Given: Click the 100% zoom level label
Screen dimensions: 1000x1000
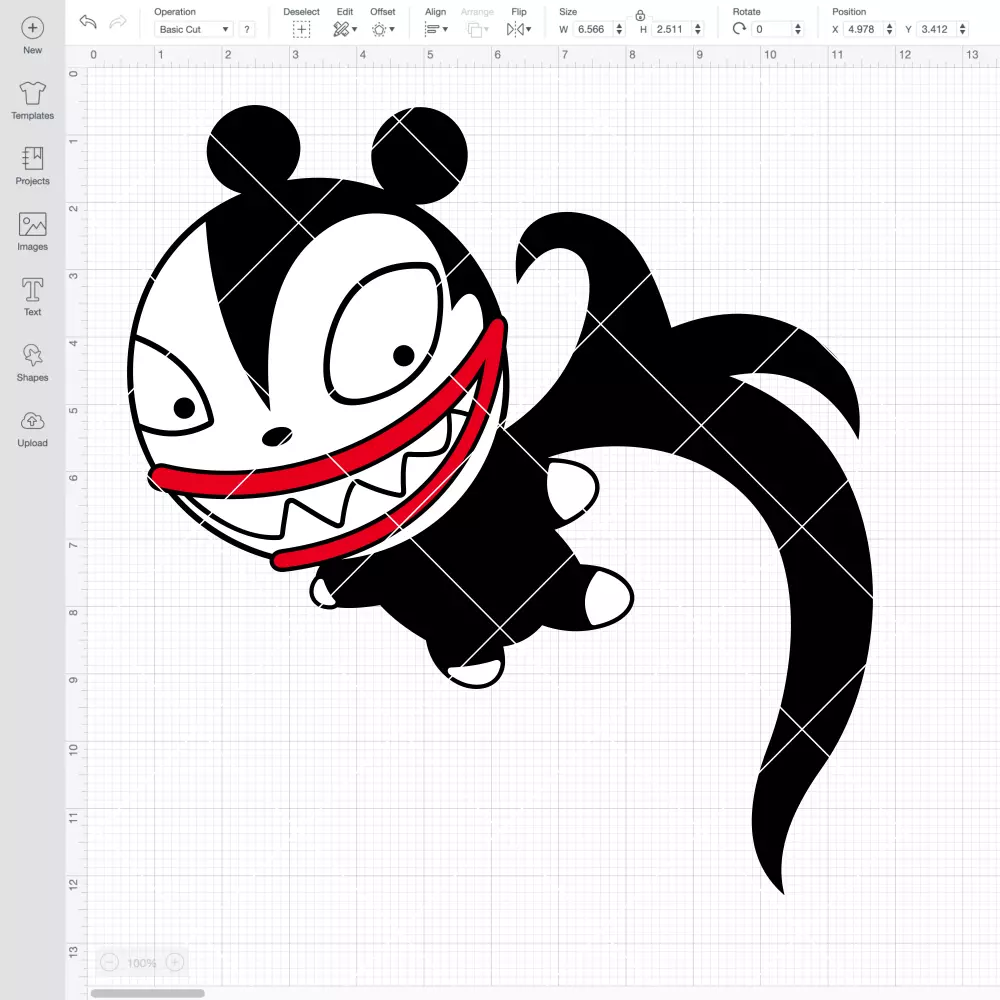Looking at the screenshot, I should [142, 963].
